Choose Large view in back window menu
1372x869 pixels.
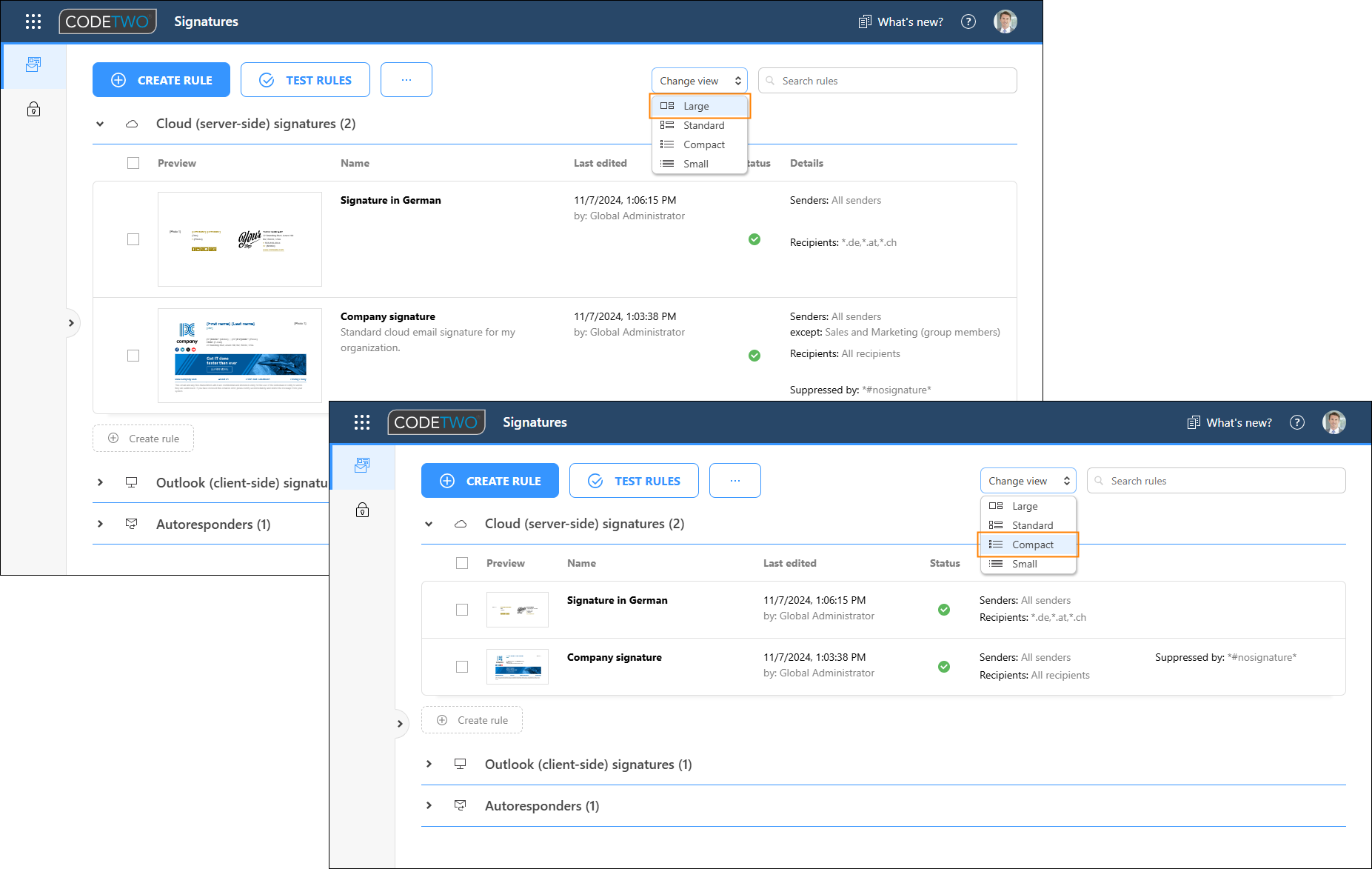coord(700,106)
